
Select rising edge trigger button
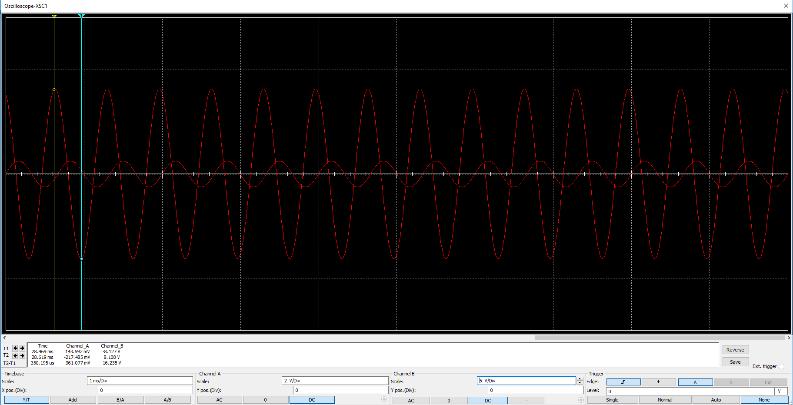[x=623, y=382]
